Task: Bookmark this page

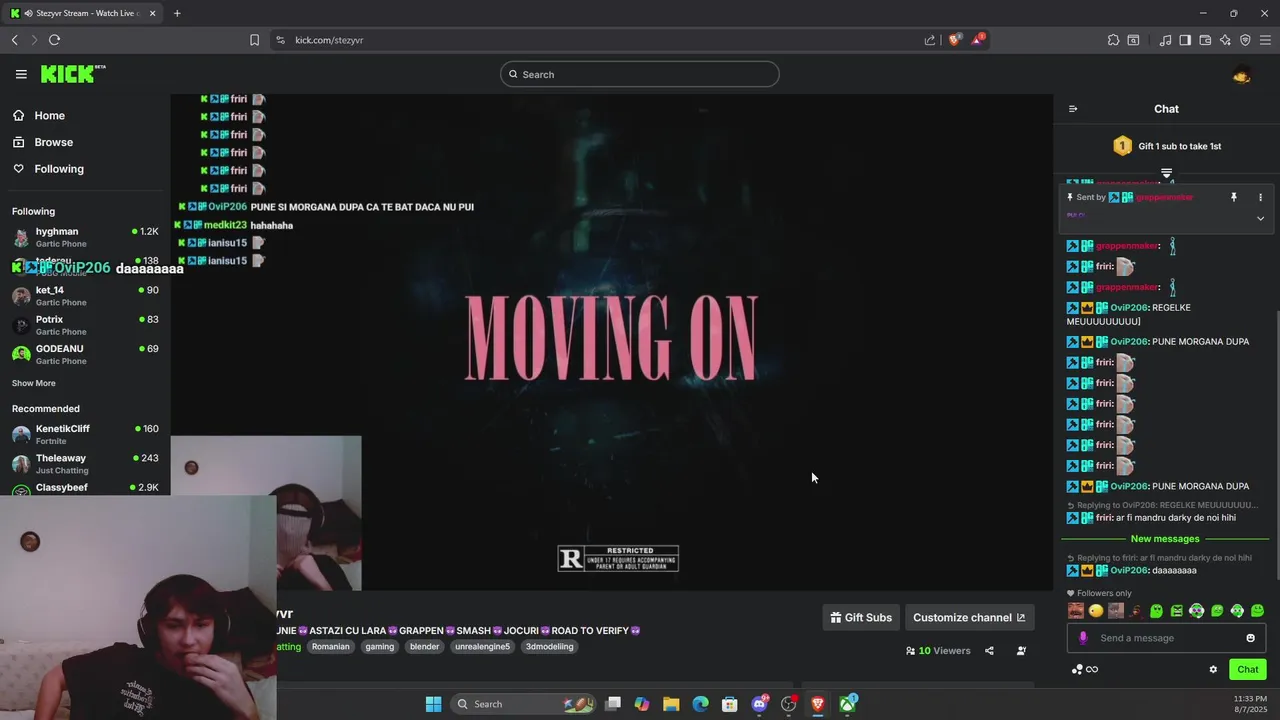Action: pos(254,40)
